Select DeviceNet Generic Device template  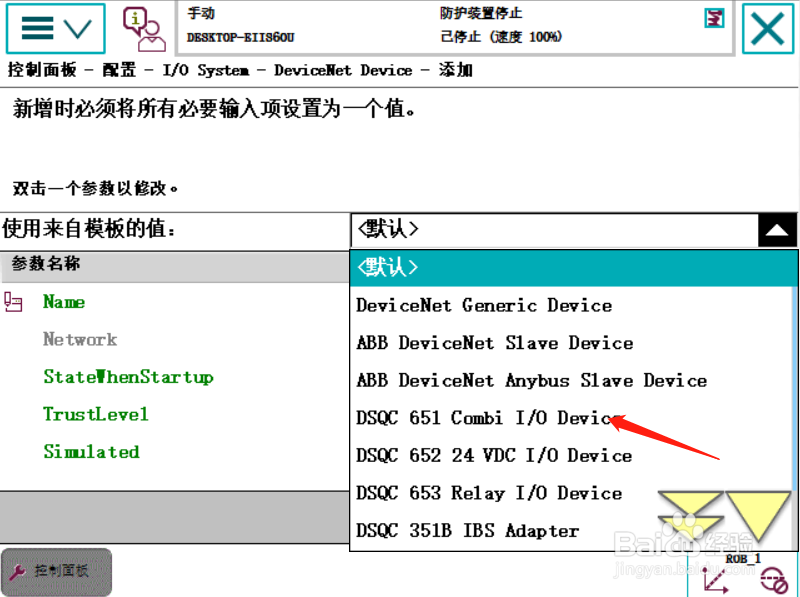click(x=484, y=305)
